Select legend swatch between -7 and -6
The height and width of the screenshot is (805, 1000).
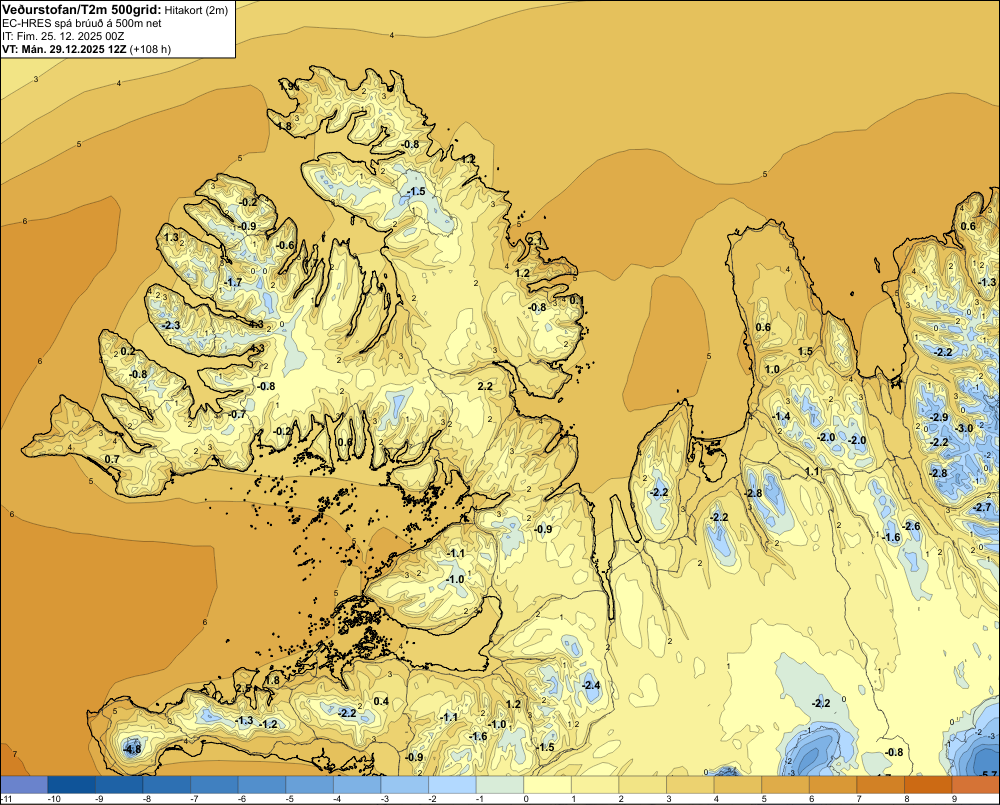click(x=214, y=785)
